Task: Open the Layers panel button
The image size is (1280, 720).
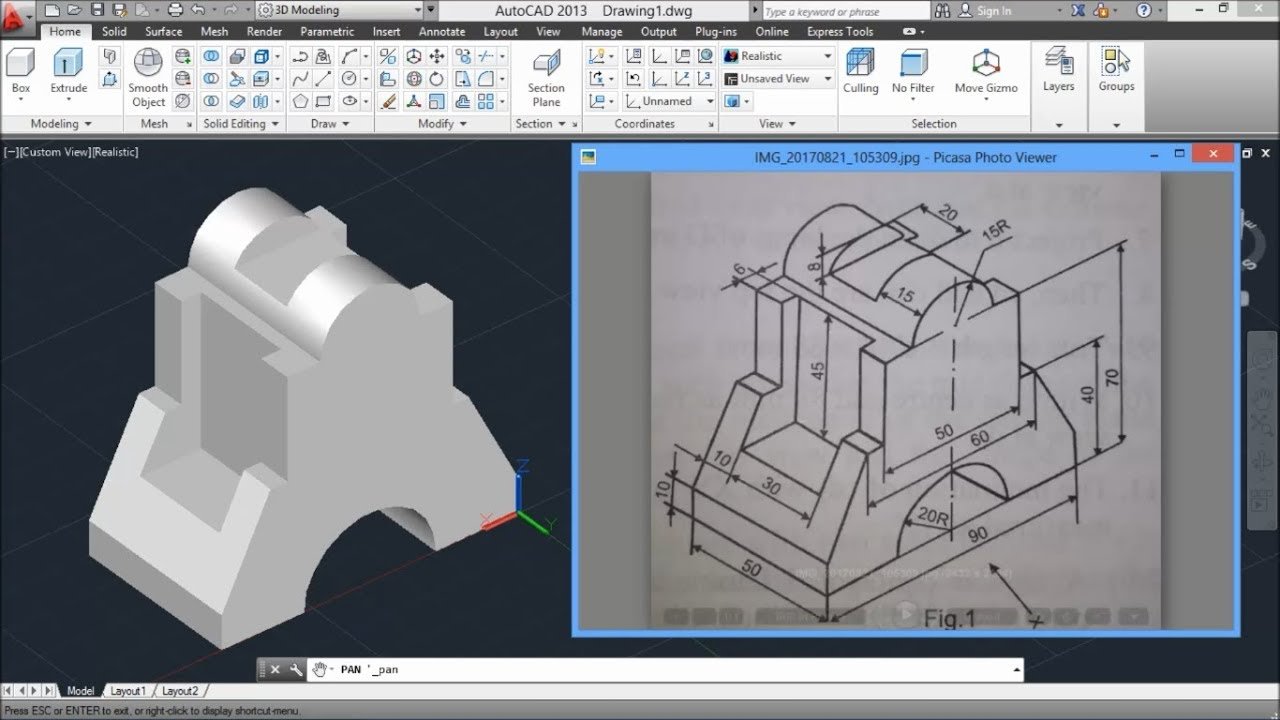Action: click(x=1058, y=70)
